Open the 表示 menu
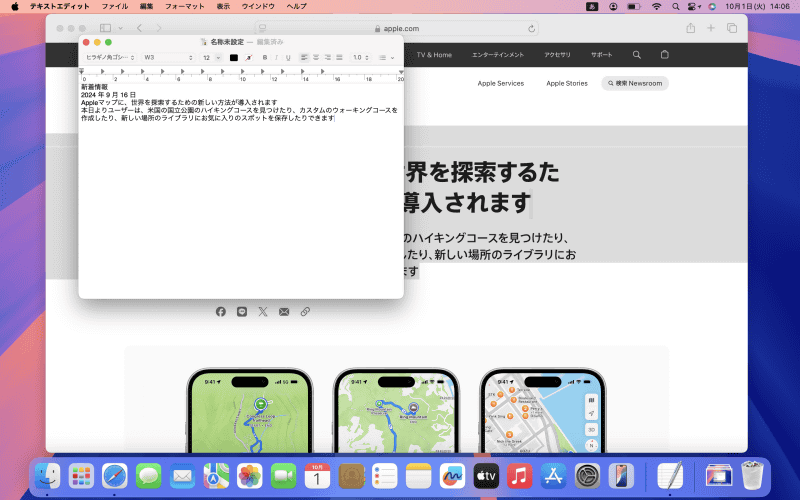800x500 pixels. click(x=223, y=7)
